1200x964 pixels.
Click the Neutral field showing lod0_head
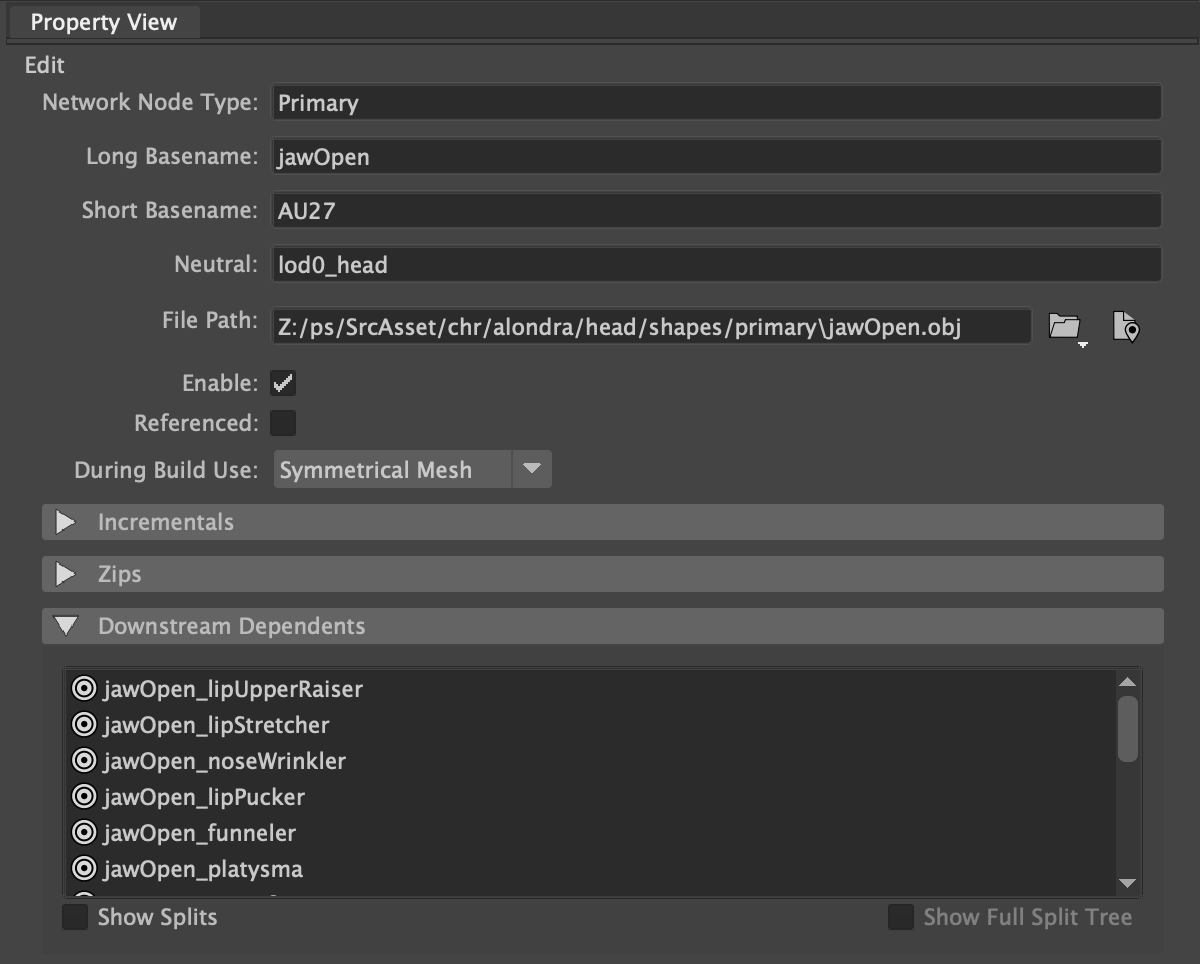716,265
